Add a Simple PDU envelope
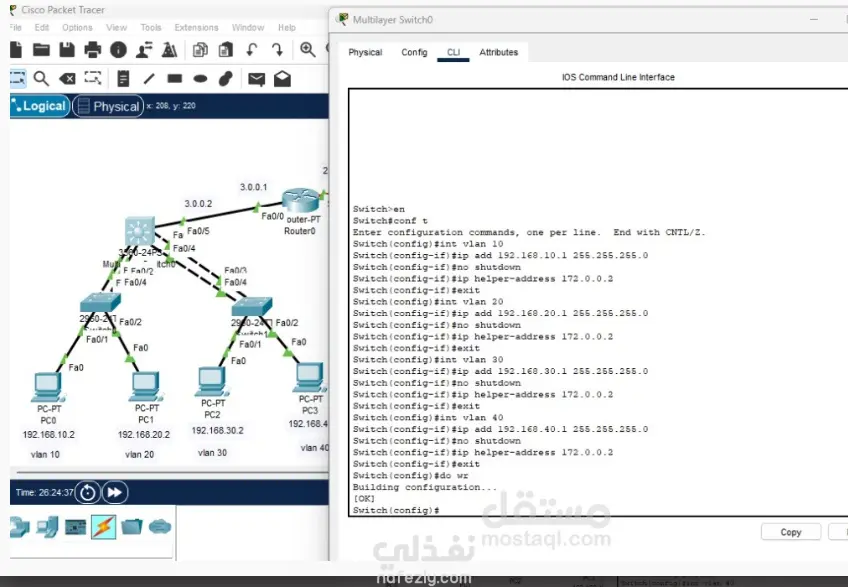 pyautogui.click(x=256, y=79)
